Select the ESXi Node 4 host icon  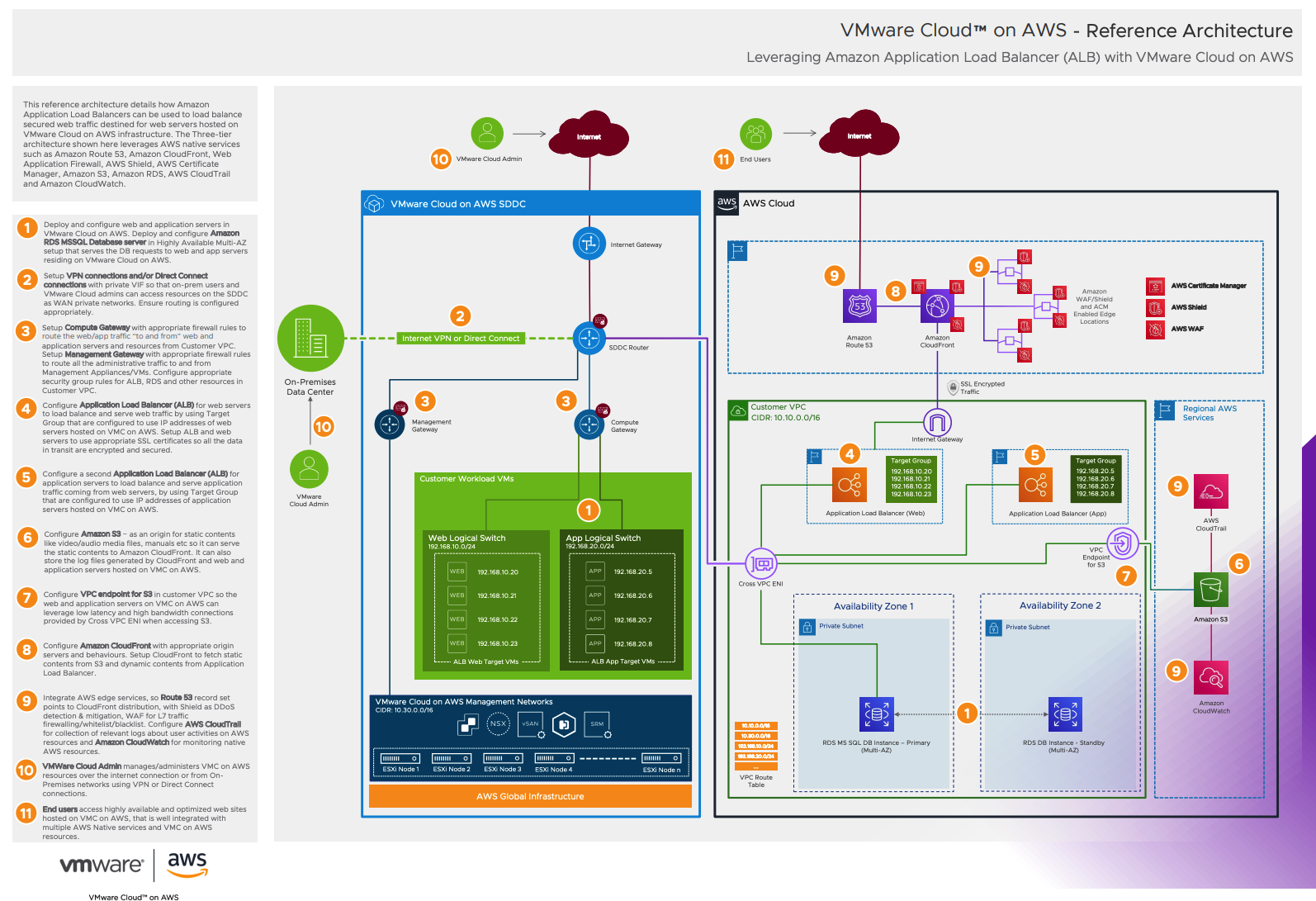point(554,758)
